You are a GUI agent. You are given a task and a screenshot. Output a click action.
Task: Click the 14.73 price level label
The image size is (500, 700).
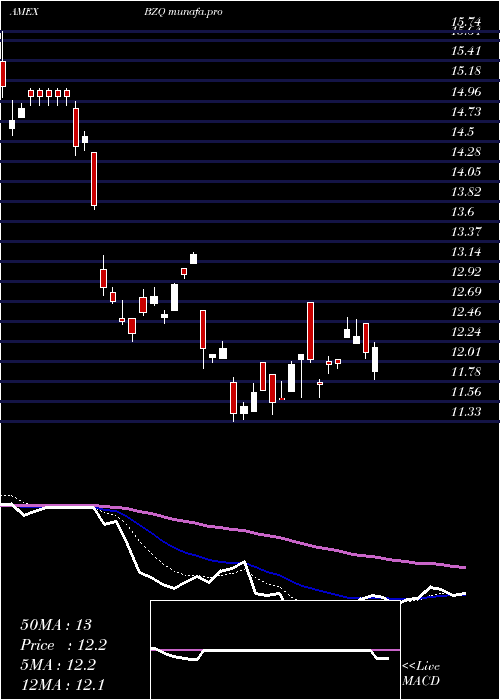coord(466,112)
